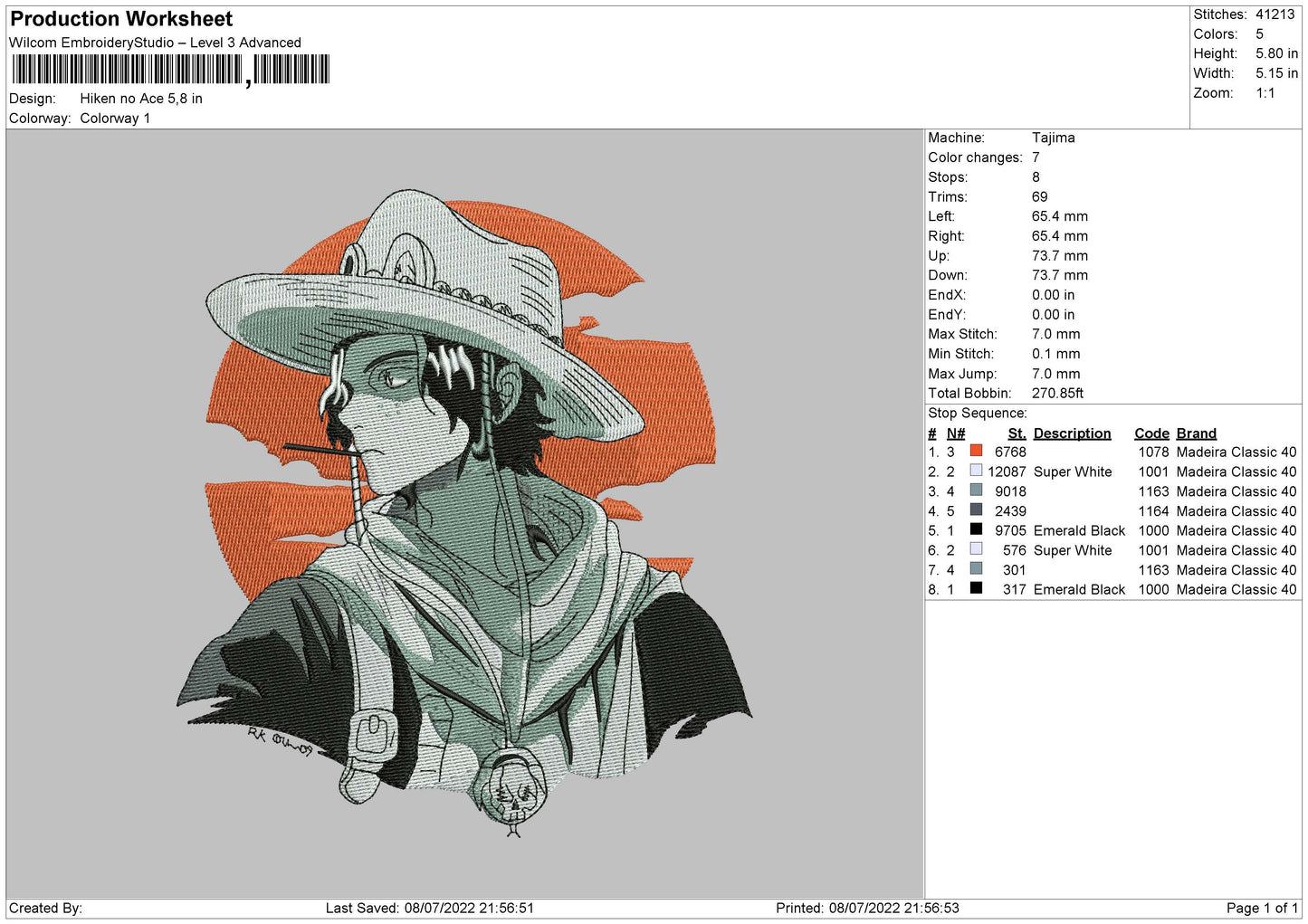1308x924 pixels.
Task: Click the Super White swatch with 576 stitches
Action: [x=976, y=549]
